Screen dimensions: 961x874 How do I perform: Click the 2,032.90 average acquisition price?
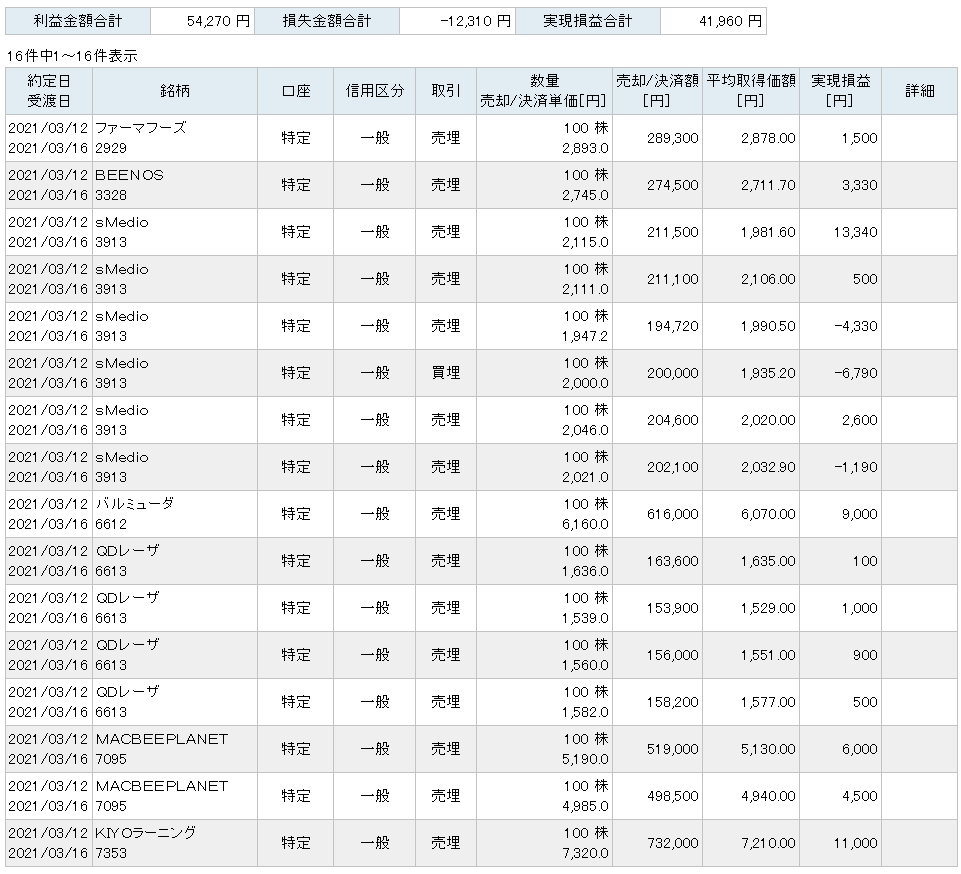click(x=768, y=467)
